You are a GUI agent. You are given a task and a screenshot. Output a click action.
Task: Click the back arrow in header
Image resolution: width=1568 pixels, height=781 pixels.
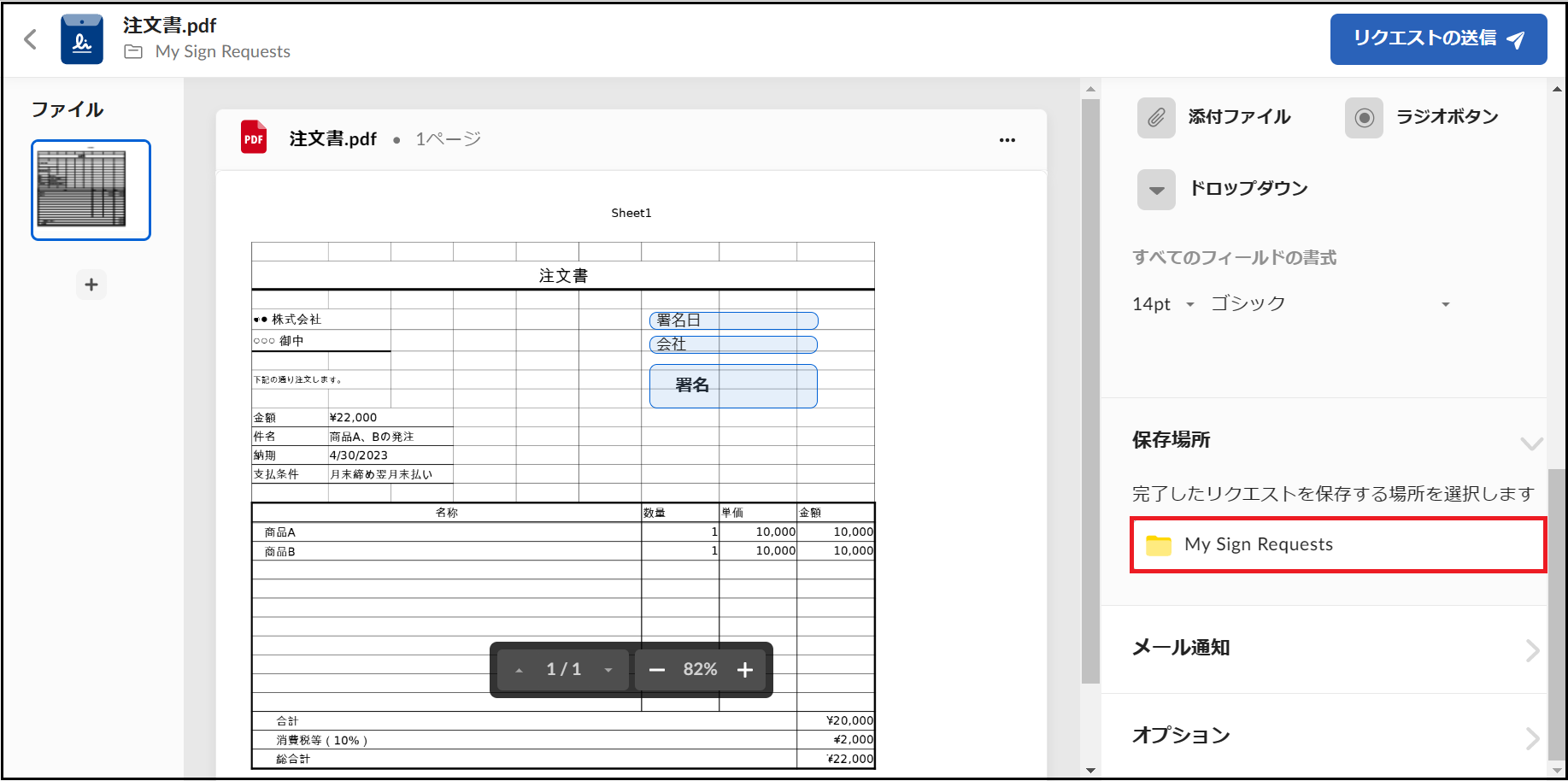tap(31, 39)
